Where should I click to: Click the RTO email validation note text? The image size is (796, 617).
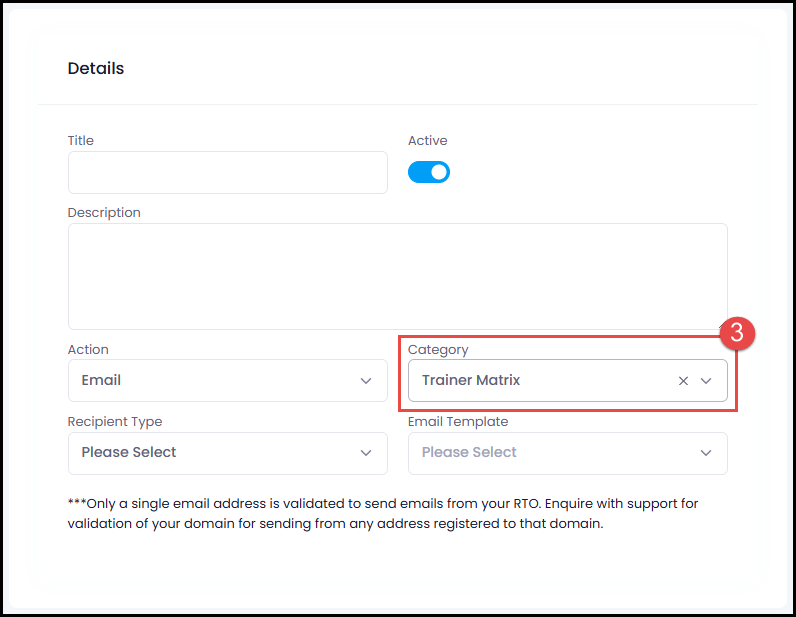coord(383,513)
